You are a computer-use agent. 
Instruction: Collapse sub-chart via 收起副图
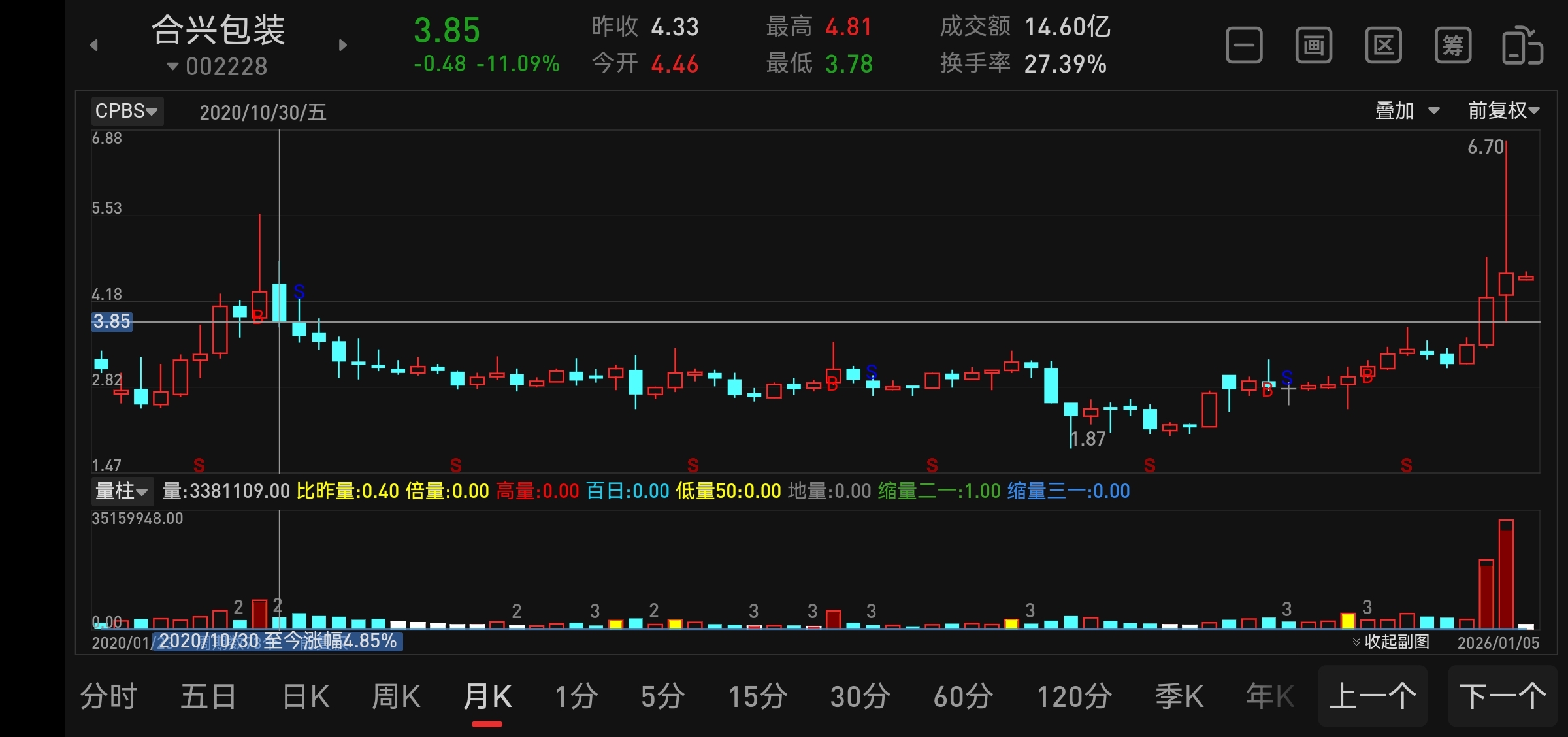1390,642
